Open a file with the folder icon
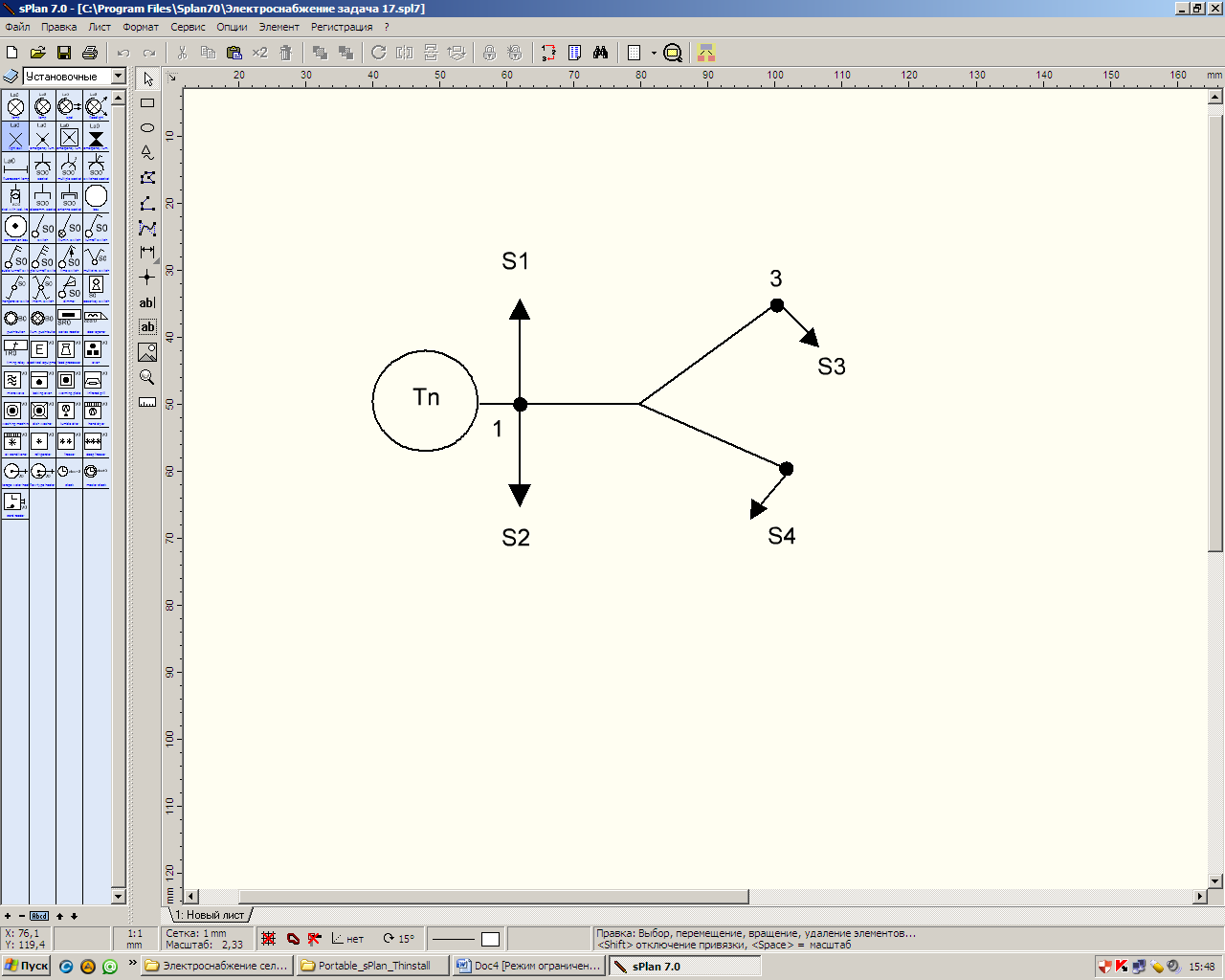Viewport: 1225px width, 980px height. point(38,53)
